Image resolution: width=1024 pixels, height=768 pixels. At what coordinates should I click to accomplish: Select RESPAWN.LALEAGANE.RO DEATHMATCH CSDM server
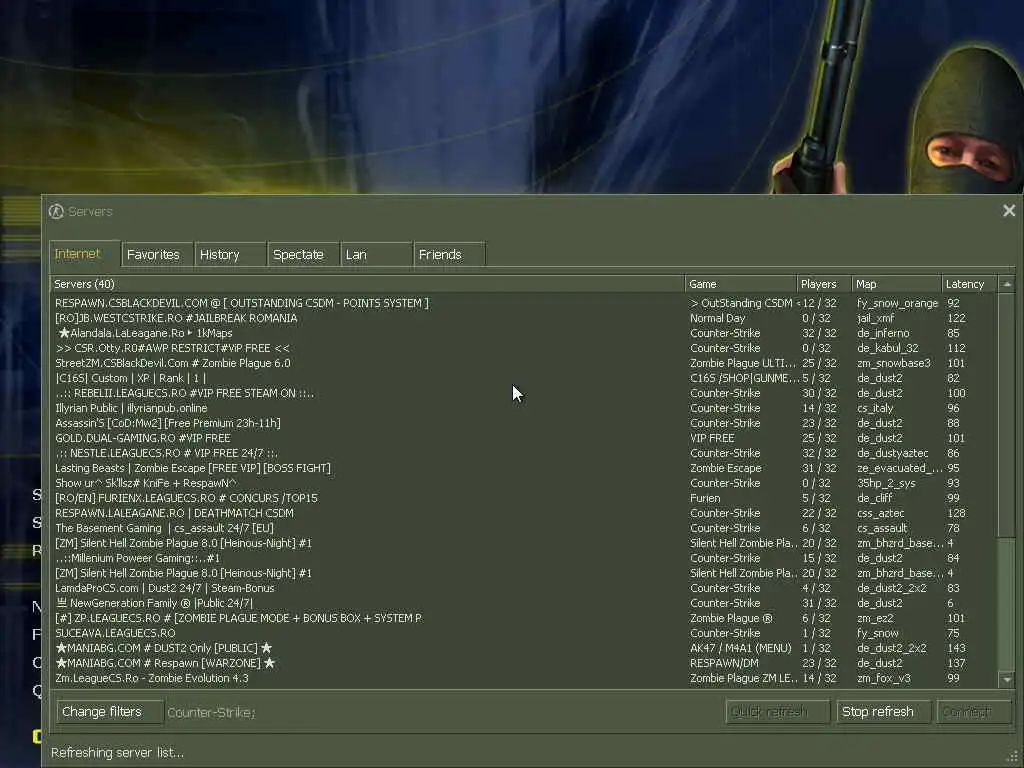[x=526, y=513]
